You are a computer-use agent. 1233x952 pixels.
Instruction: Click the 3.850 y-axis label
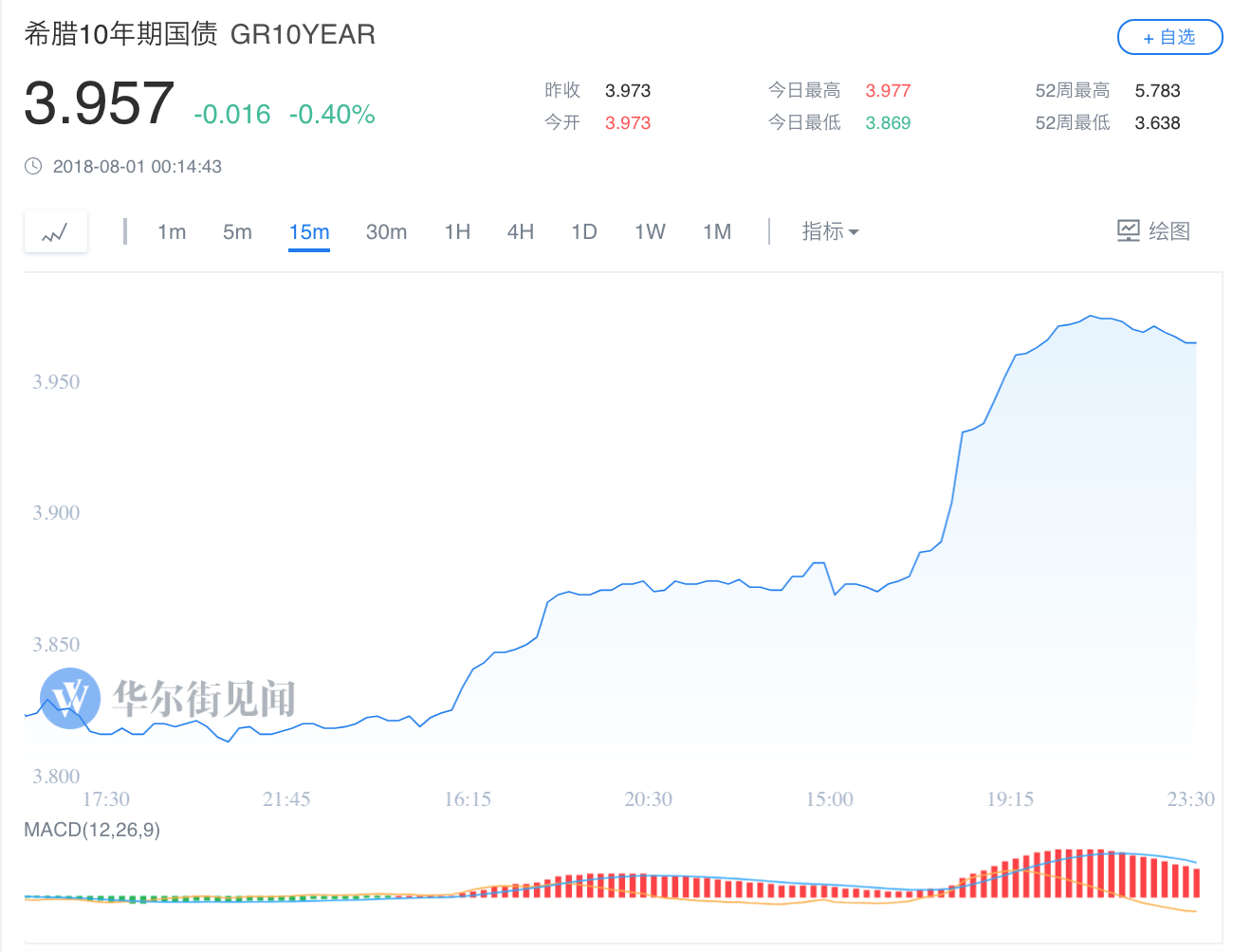click(56, 645)
